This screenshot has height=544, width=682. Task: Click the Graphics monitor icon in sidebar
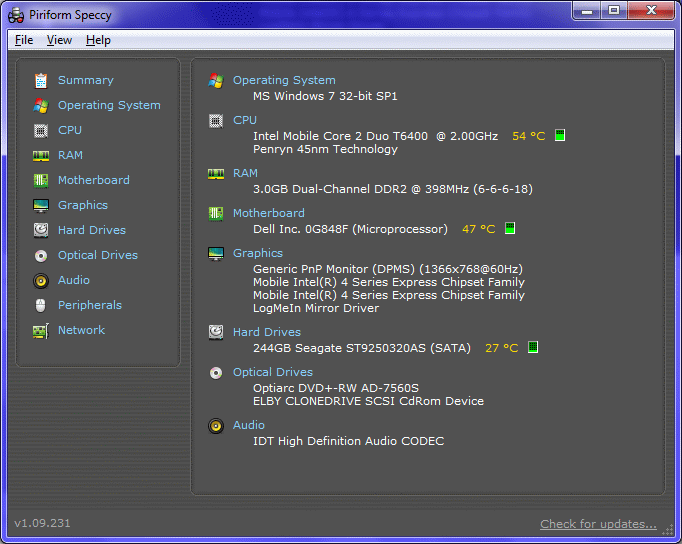click(41, 206)
